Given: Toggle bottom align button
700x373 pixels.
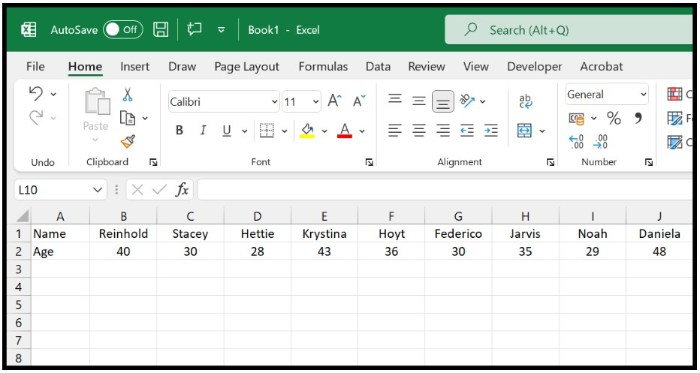Looking at the screenshot, I should click(443, 102).
